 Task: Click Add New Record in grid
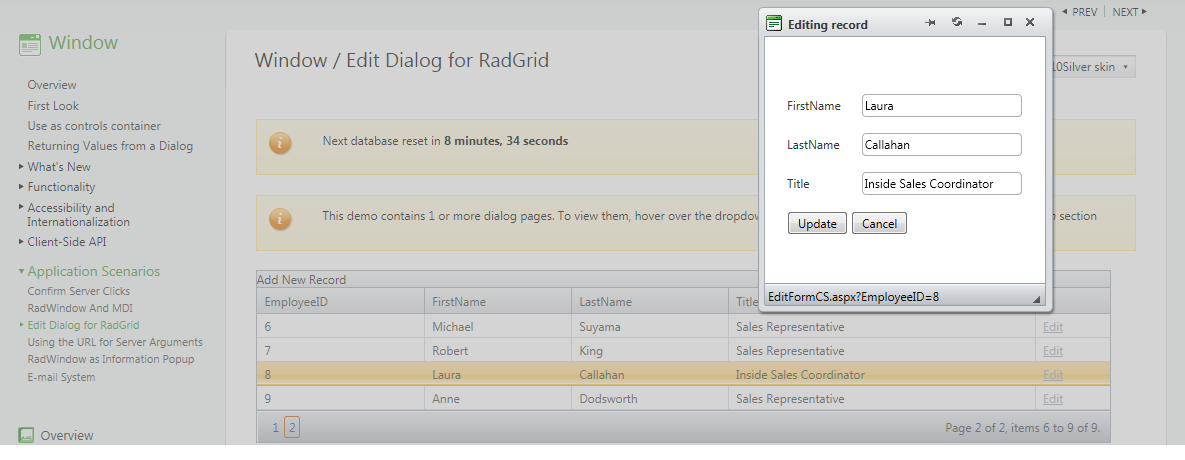point(301,280)
